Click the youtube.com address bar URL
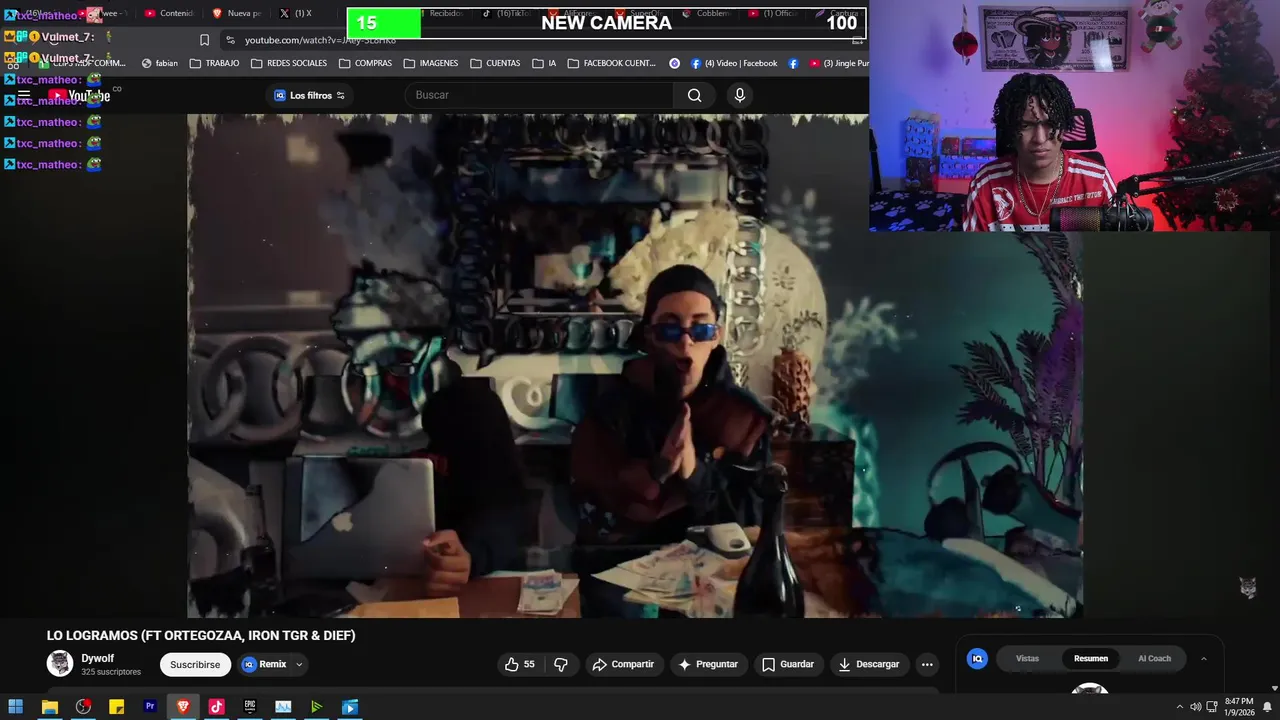This screenshot has height=720, width=1280. (x=320, y=40)
